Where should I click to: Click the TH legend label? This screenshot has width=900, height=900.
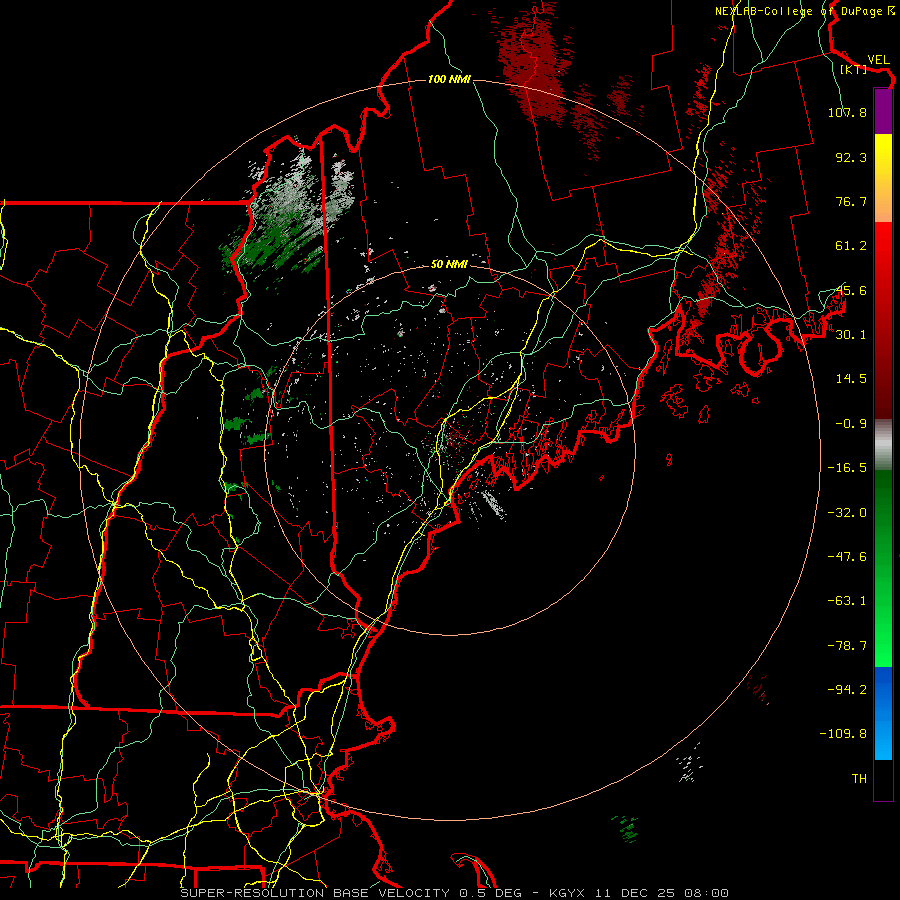(859, 779)
